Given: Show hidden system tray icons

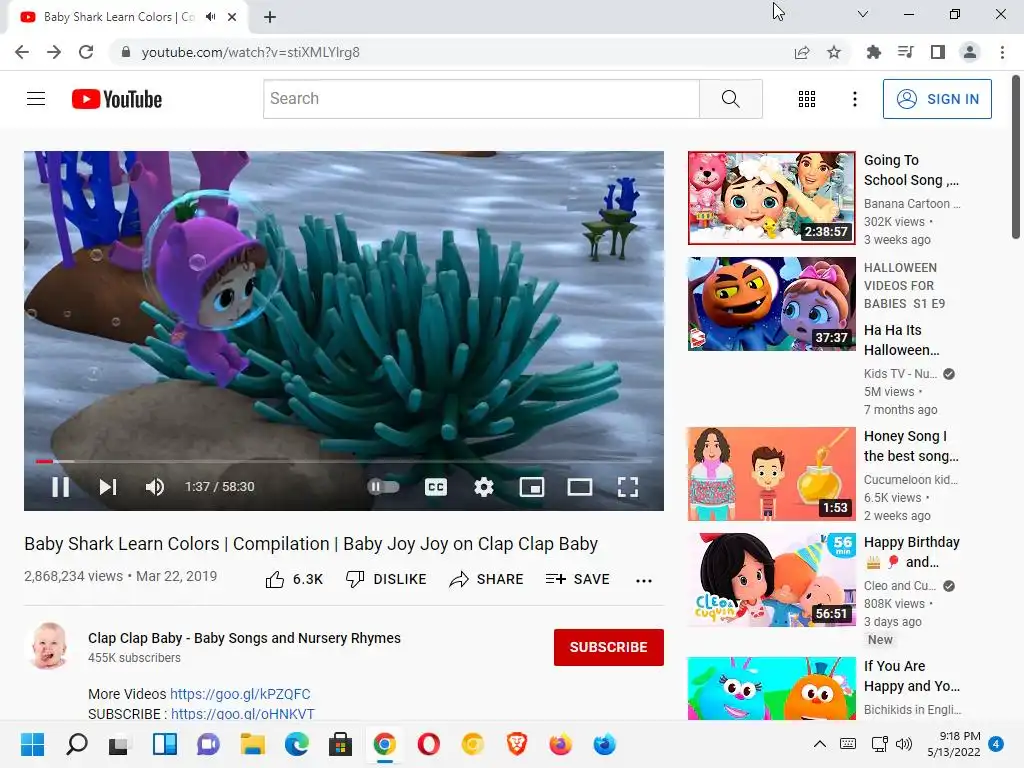Looking at the screenshot, I should click(x=820, y=744).
